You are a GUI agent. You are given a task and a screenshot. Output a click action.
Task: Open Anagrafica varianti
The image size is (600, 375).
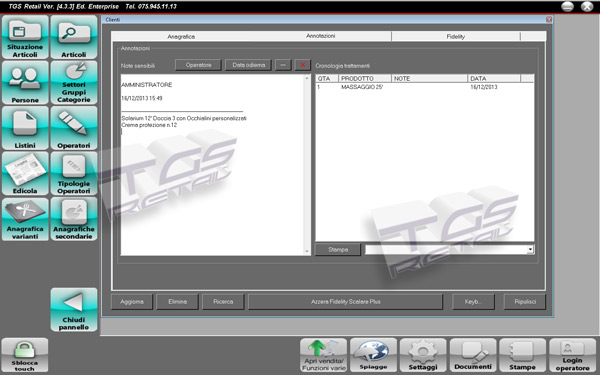click(25, 219)
